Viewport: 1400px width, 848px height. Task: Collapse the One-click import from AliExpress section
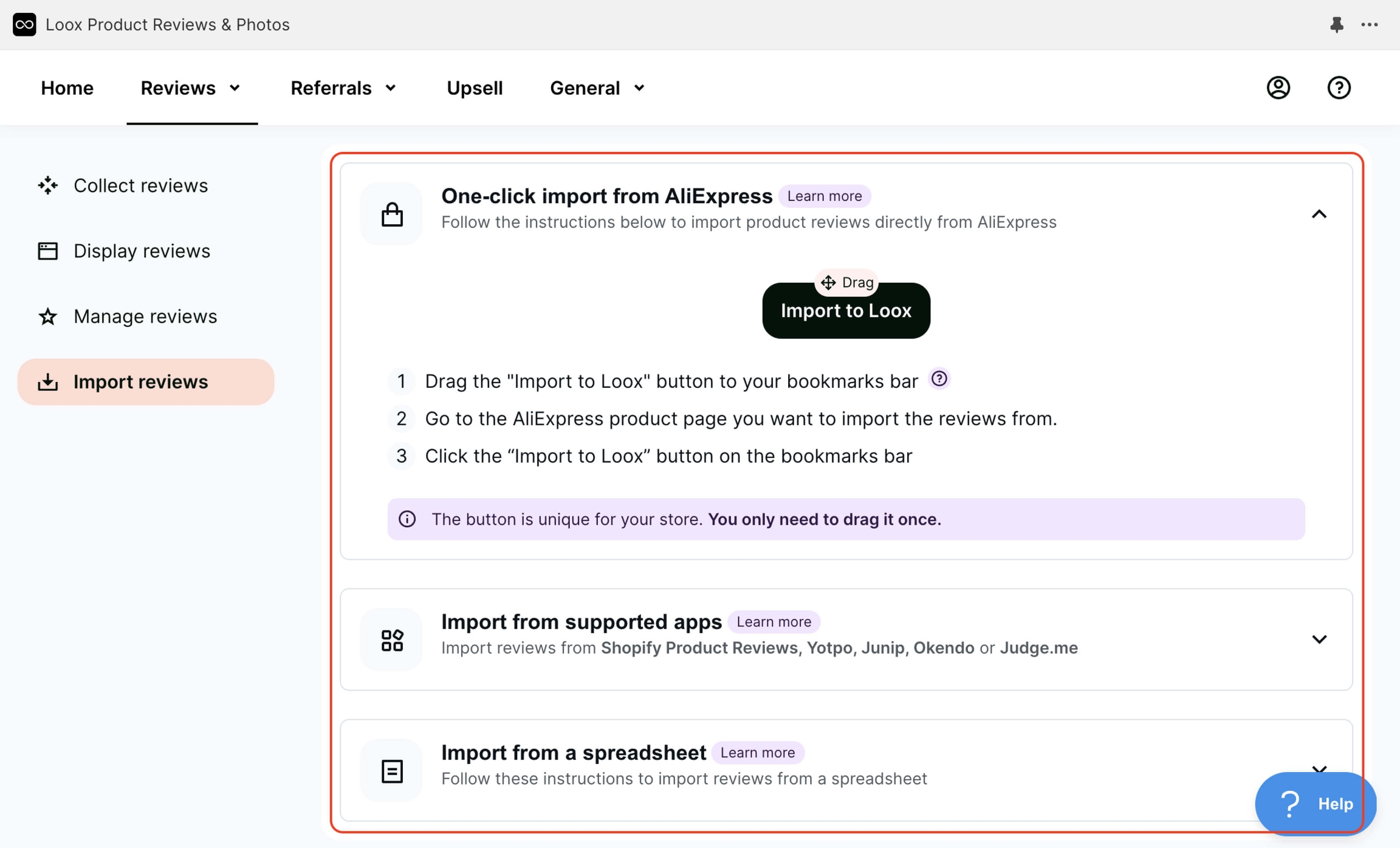pyautogui.click(x=1319, y=213)
